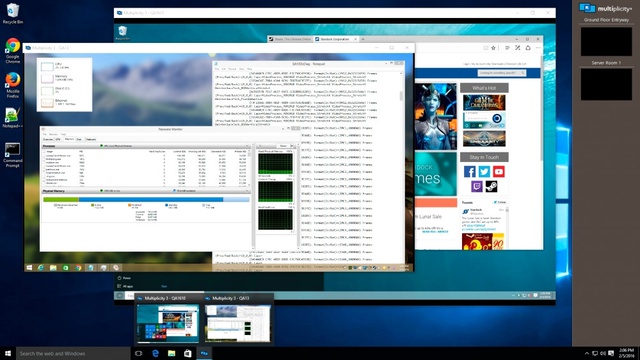Collapse the Processes section in Resource Monitor
The width and height of the screenshot is (640, 360).
247,146
